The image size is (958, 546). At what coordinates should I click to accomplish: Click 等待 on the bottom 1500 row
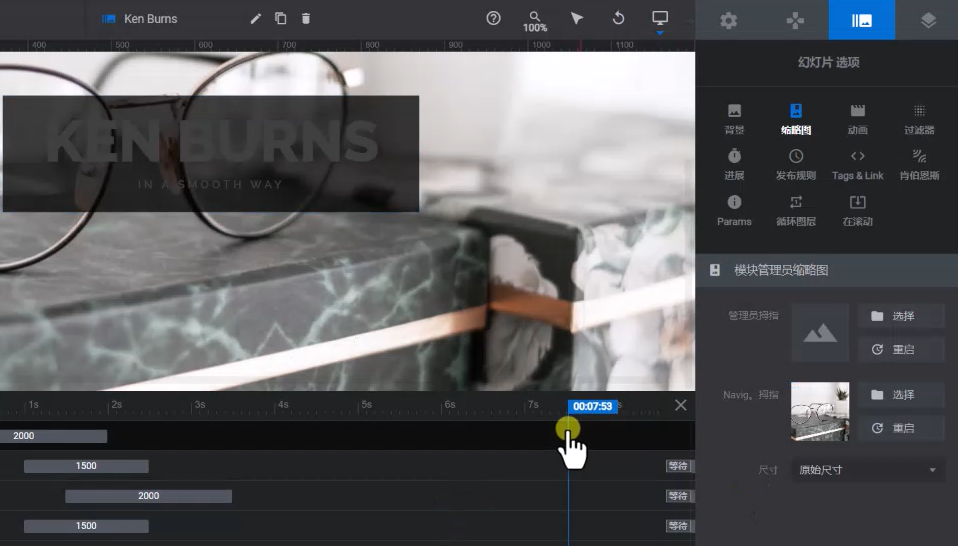(x=678, y=526)
